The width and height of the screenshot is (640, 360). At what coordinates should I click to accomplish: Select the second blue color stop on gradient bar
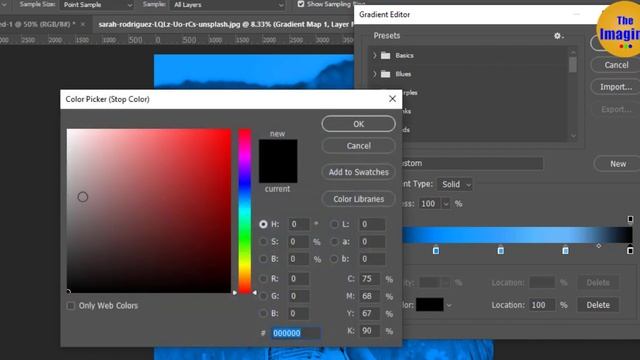click(x=500, y=250)
